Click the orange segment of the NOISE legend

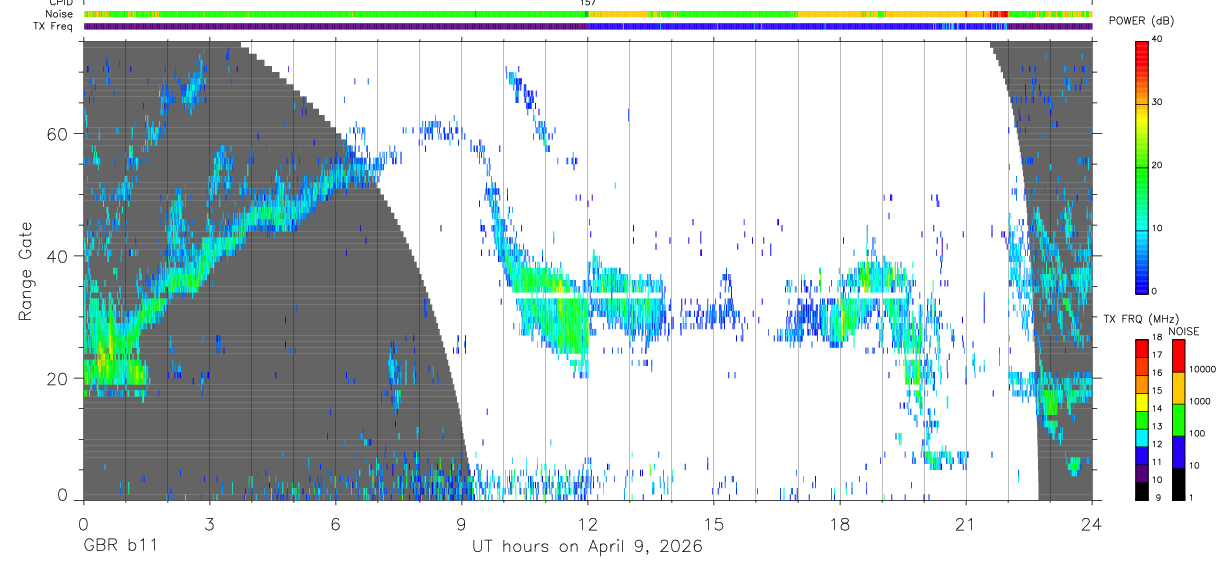tap(1178, 387)
